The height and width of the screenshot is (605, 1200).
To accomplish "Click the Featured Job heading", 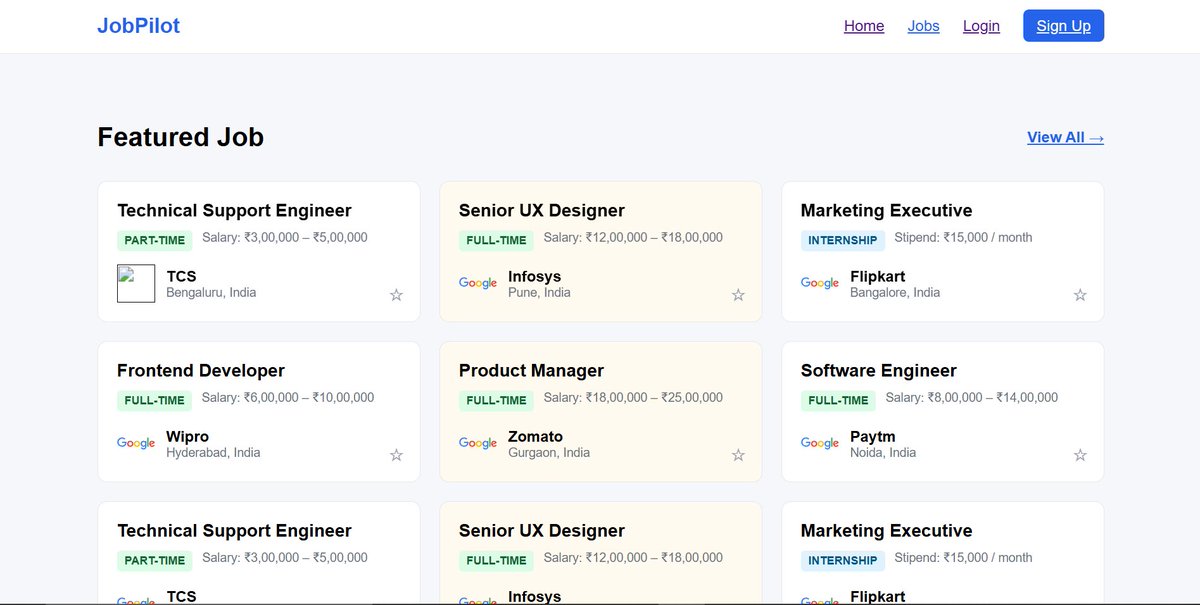I will tap(181, 137).
